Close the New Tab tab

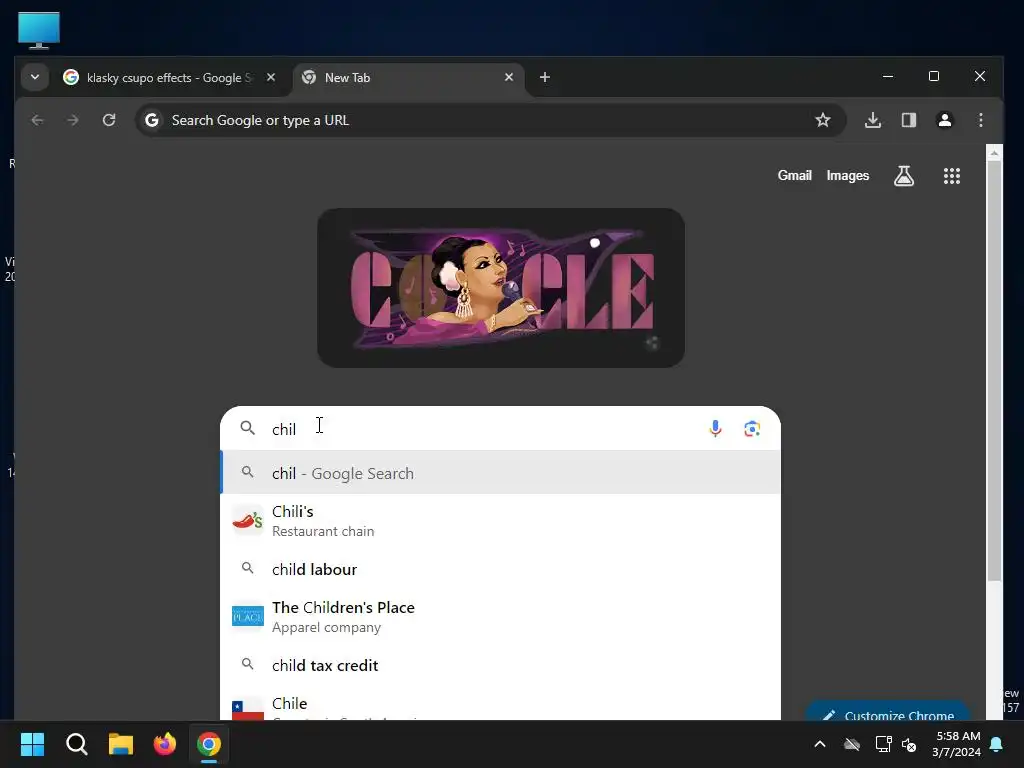[509, 77]
